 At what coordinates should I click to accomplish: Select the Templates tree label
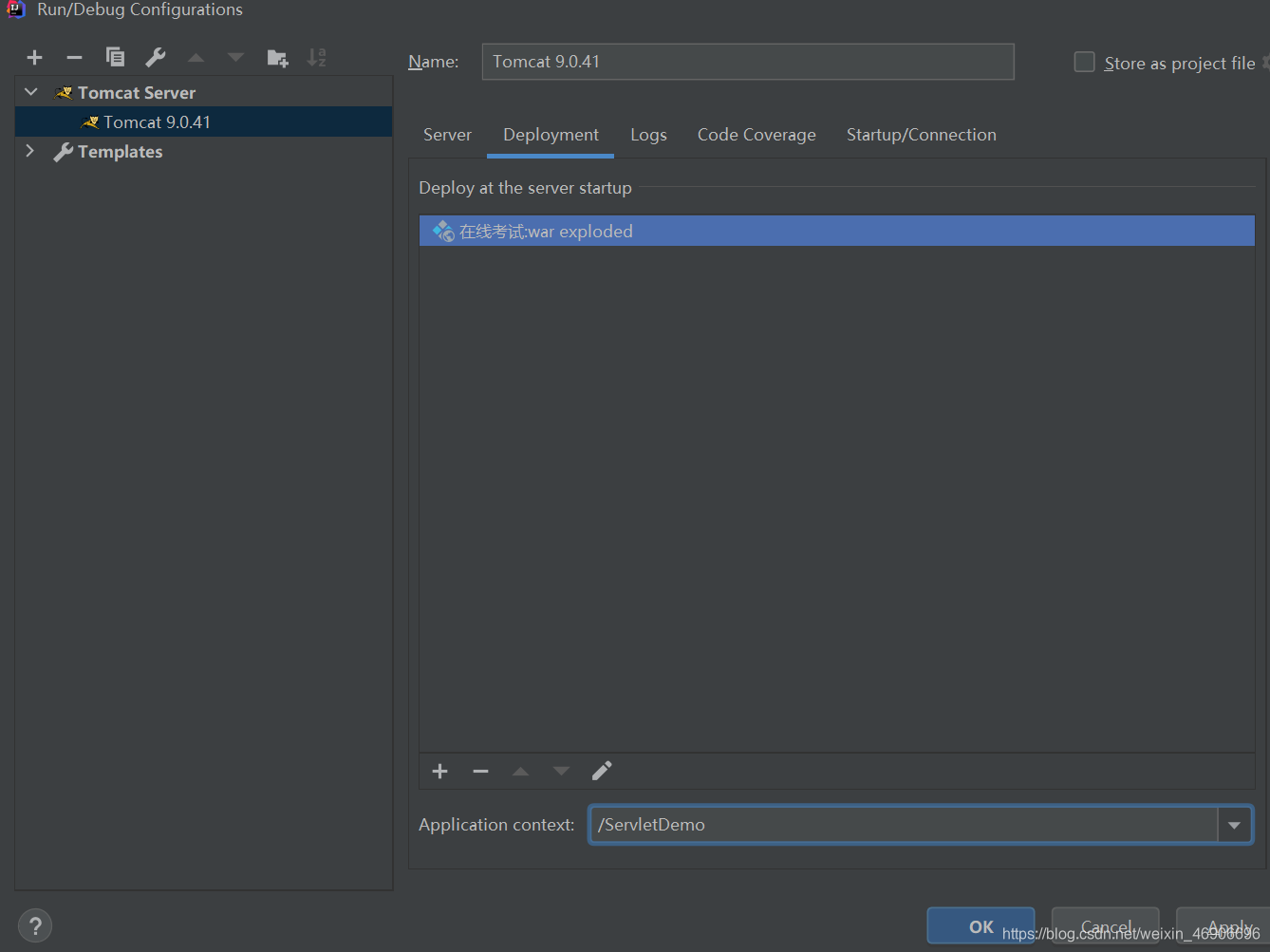tap(121, 151)
